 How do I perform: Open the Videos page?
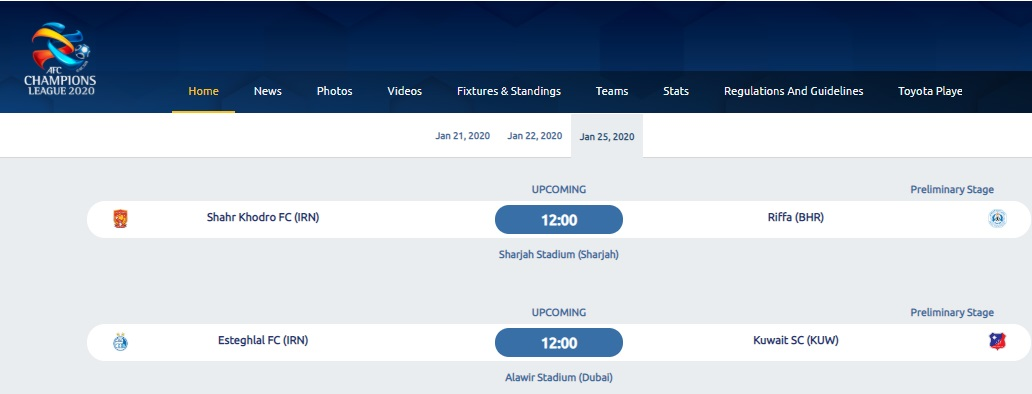tap(405, 91)
